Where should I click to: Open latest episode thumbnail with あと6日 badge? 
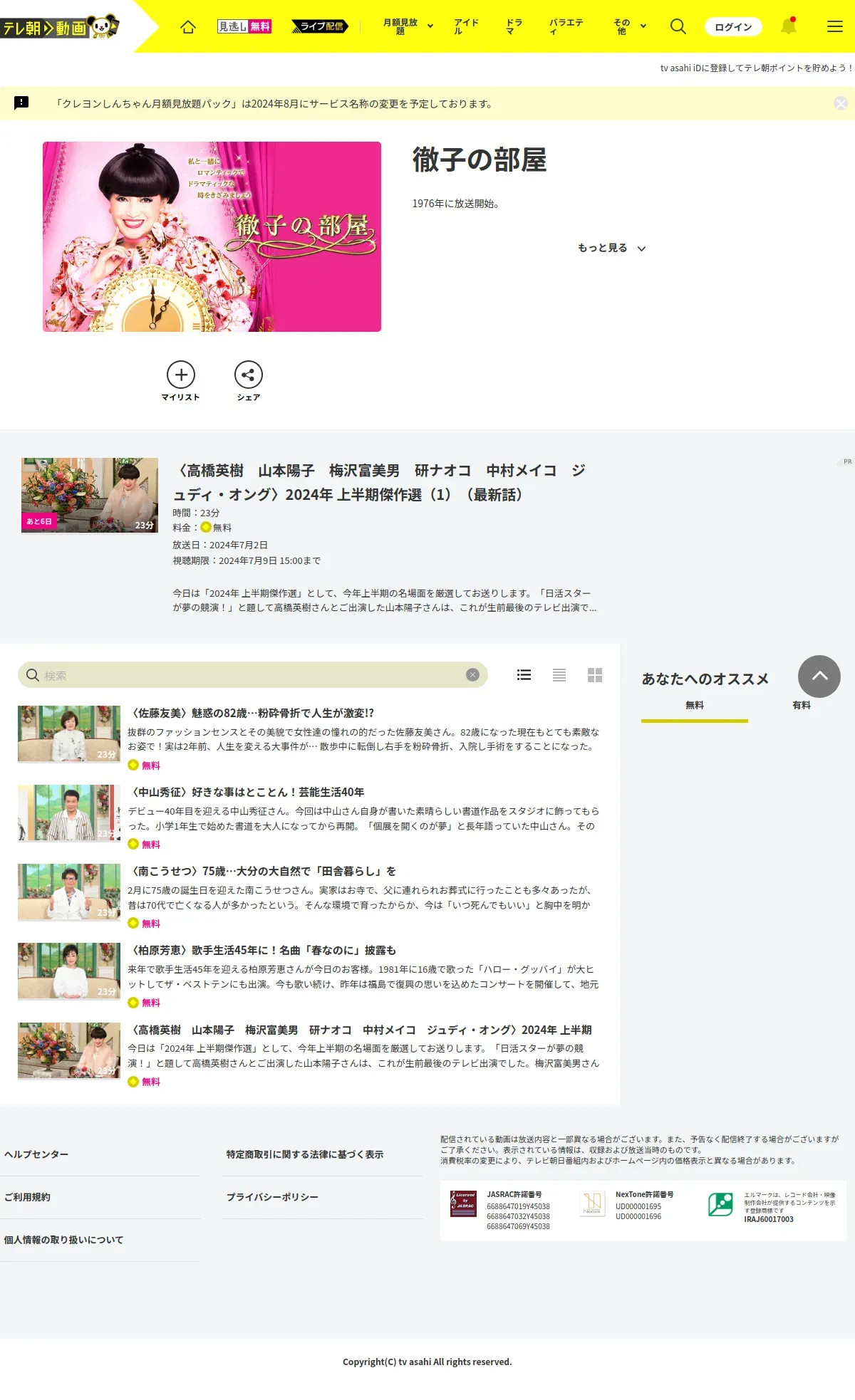(90, 495)
